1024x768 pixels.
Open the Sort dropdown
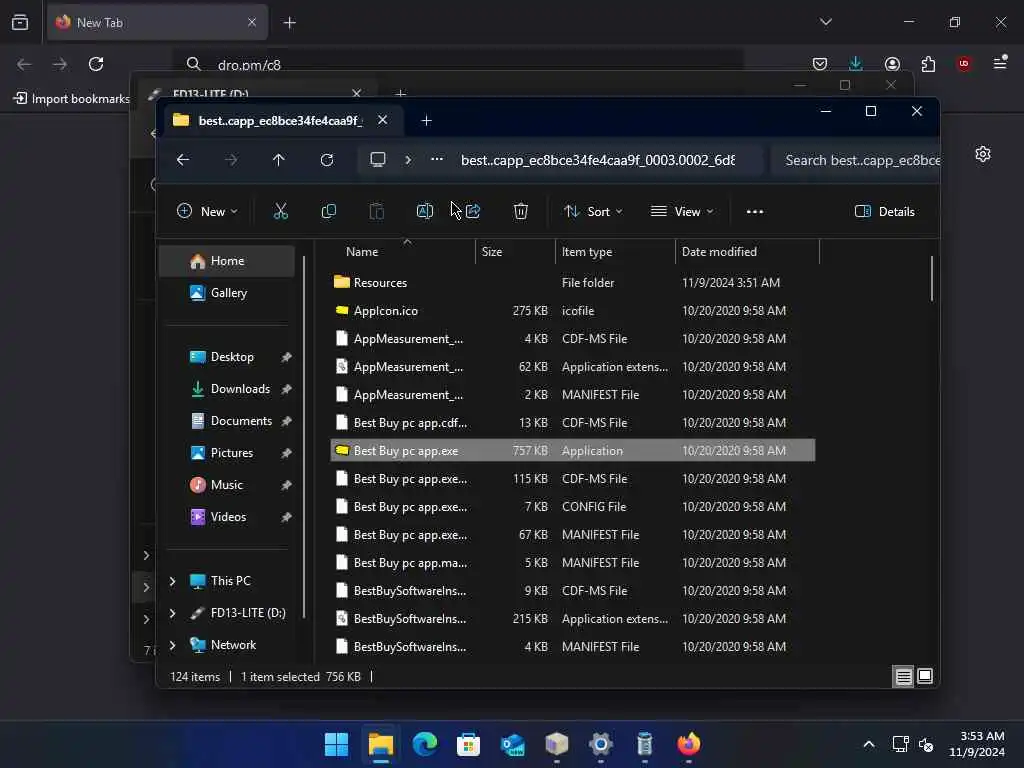tap(594, 211)
